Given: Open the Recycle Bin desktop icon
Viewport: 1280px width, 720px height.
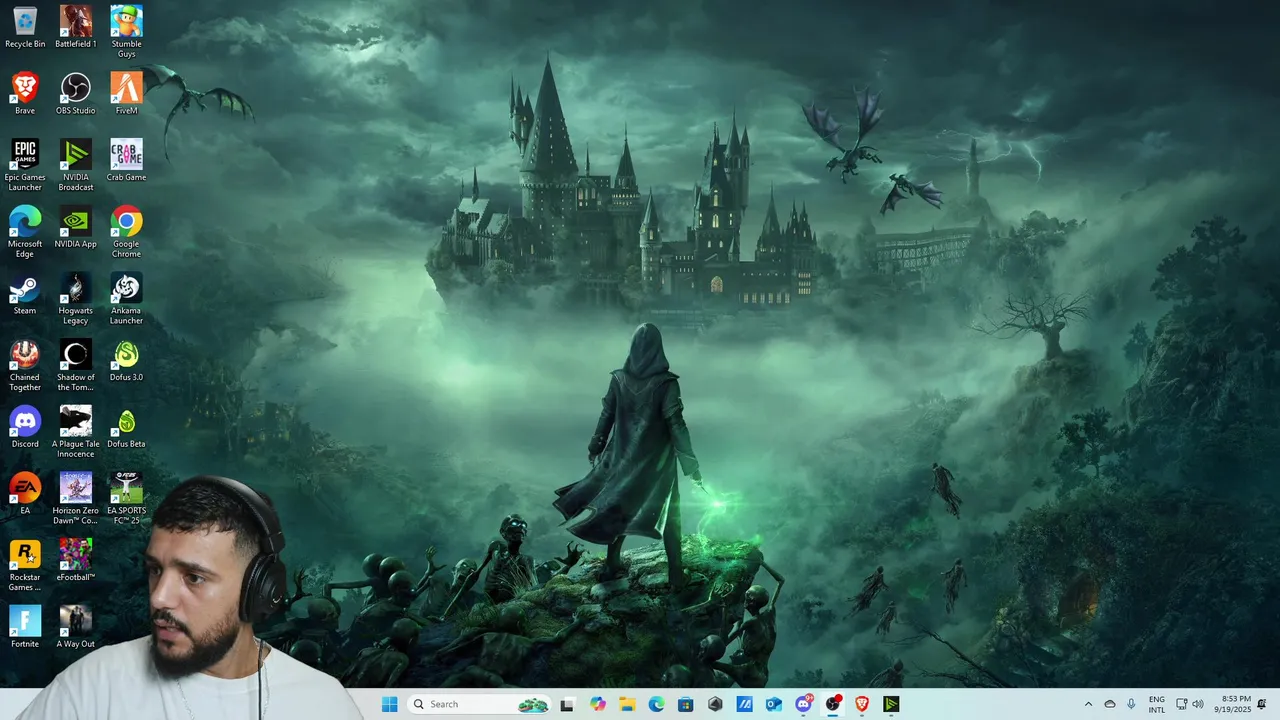Looking at the screenshot, I should click(x=25, y=27).
